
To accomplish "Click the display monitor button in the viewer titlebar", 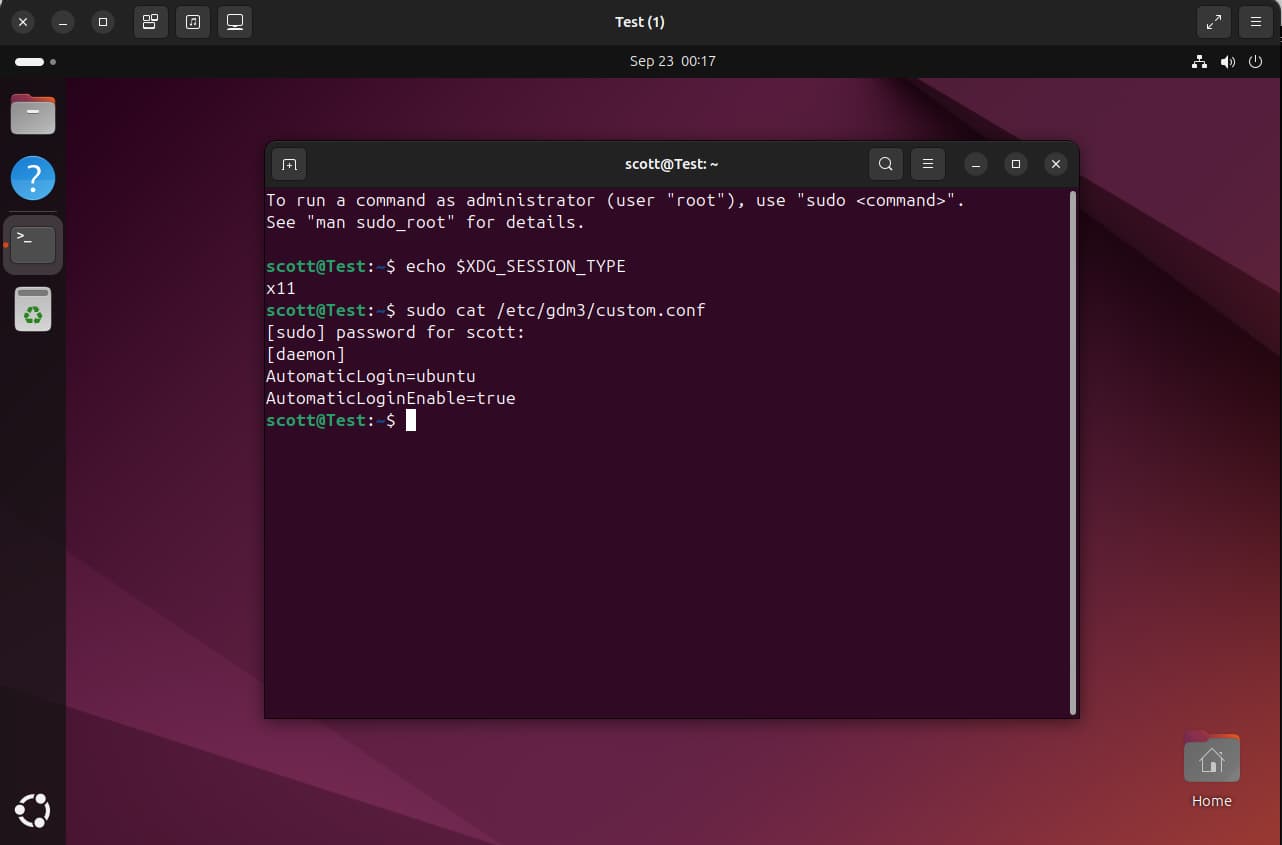I will tap(235, 22).
